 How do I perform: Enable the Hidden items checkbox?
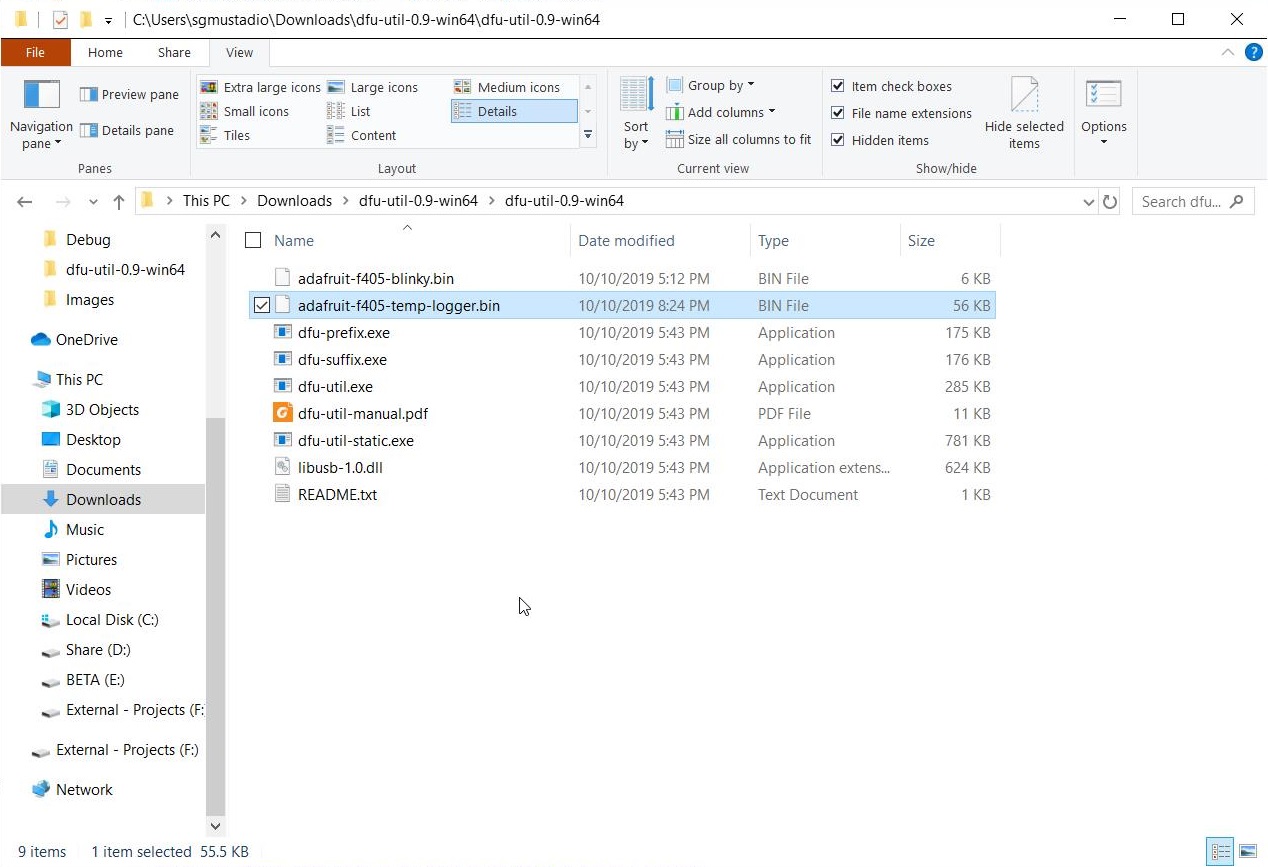coord(838,140)
